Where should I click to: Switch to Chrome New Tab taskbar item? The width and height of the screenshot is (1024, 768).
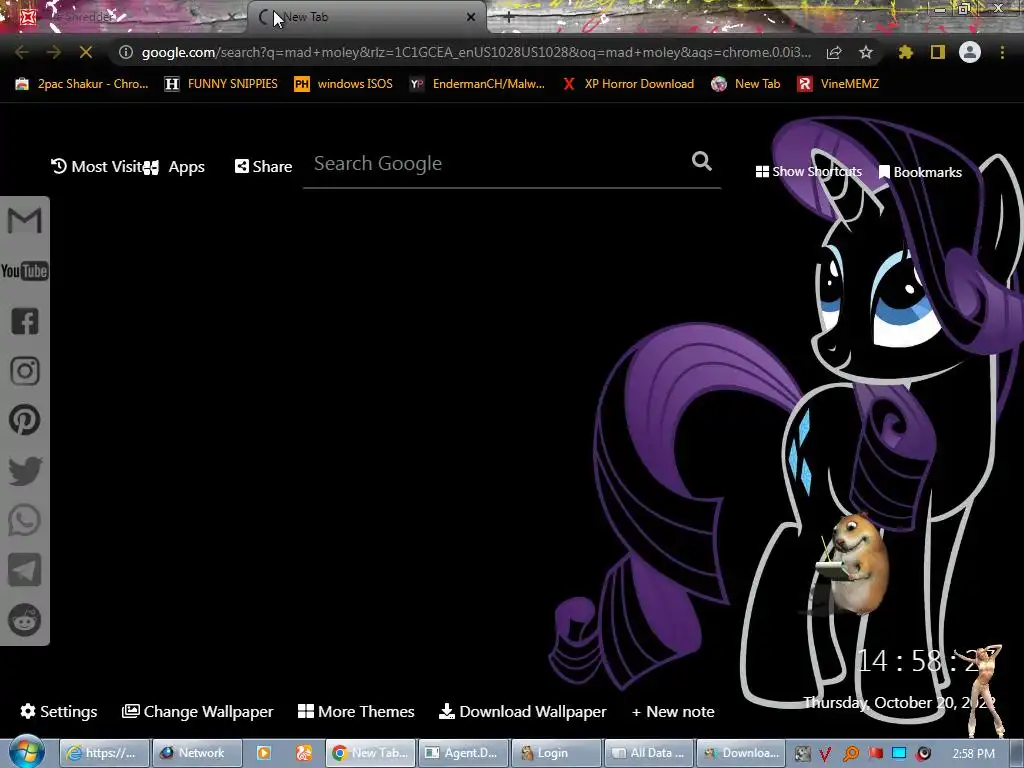tap(371, 753)
